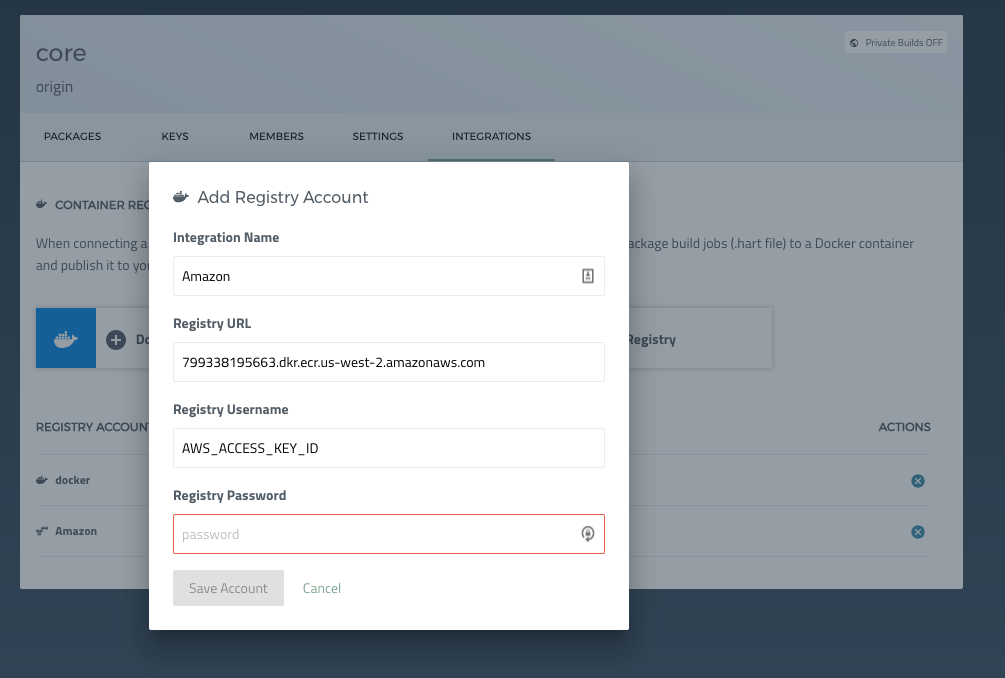Click the Amazon ECR icon next to Amazon account
1005x678 pixels.
tap(42, 530)
